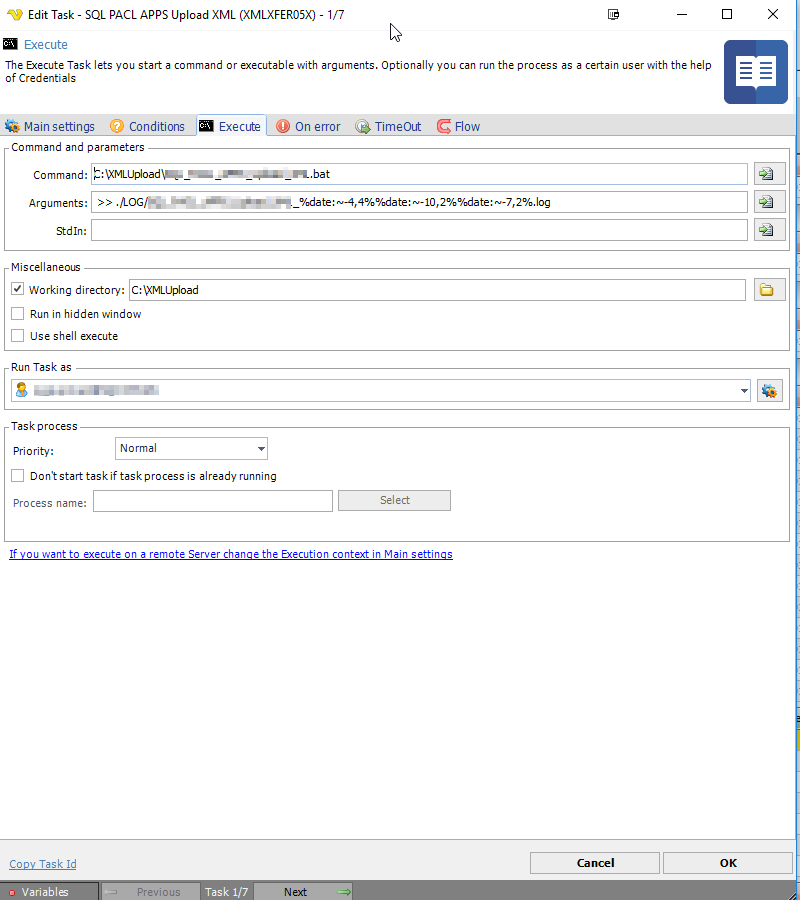Uncheck the Working directory checkbox

[x=17, y=290]
